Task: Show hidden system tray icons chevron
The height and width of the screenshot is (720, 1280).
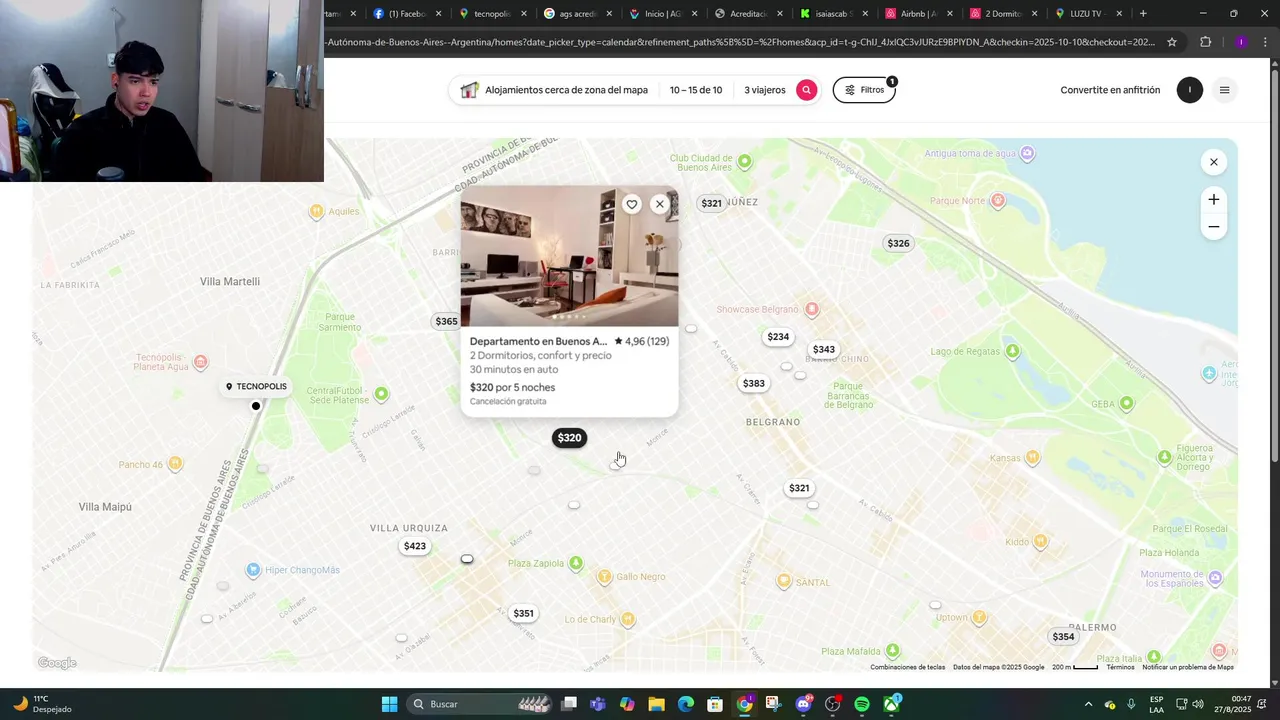Action: point(1088,704)
